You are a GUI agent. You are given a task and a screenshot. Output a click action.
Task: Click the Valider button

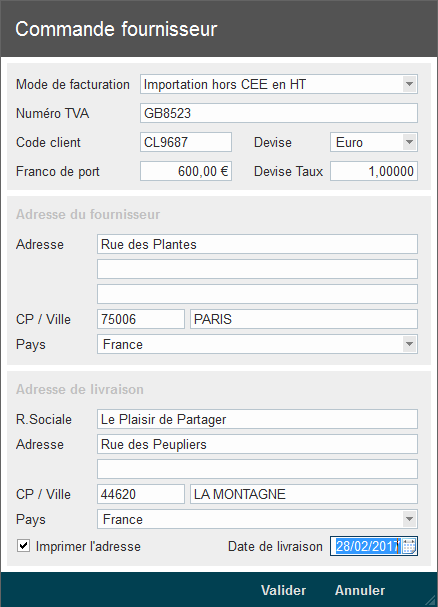[283, 590]
